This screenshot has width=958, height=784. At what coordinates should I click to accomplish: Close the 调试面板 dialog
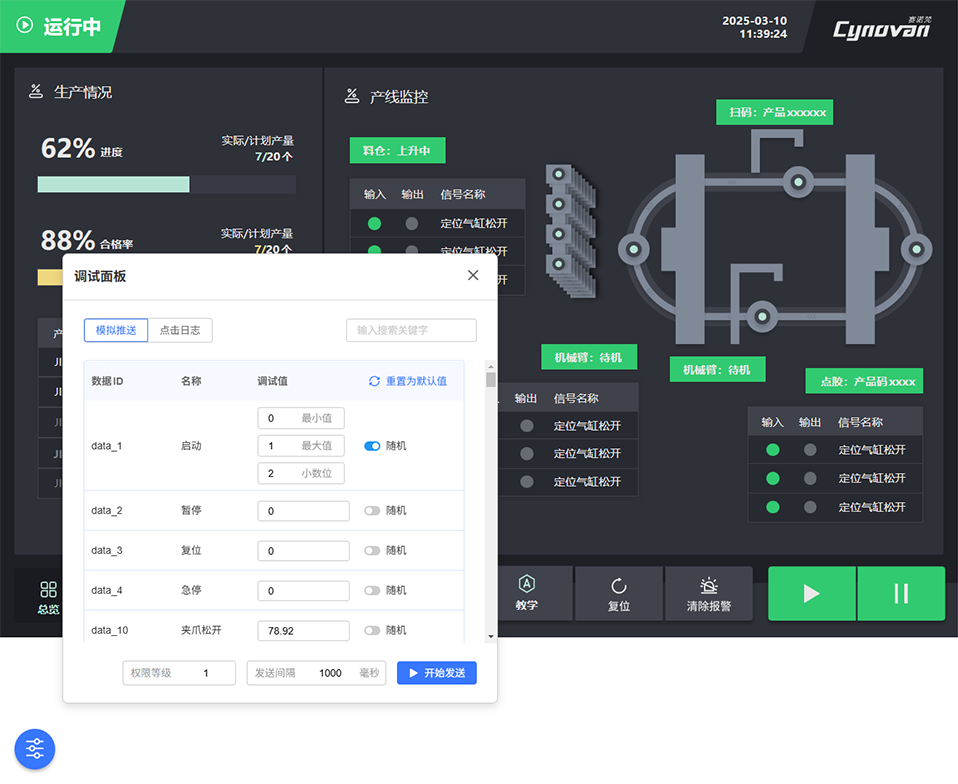[x=473, y=276]
